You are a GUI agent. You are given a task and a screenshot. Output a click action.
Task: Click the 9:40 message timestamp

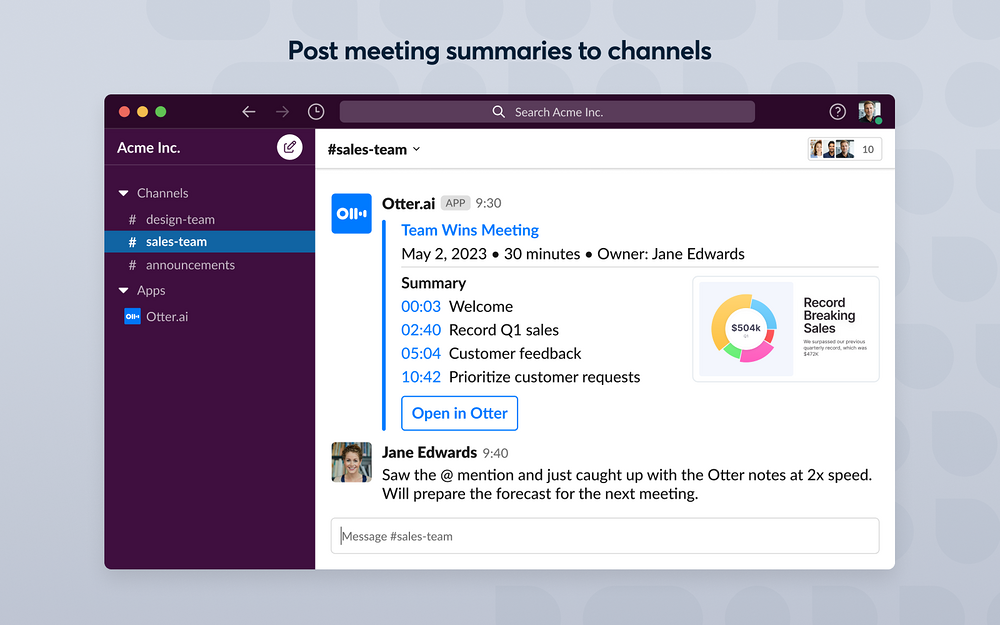(x=495, y=453)
